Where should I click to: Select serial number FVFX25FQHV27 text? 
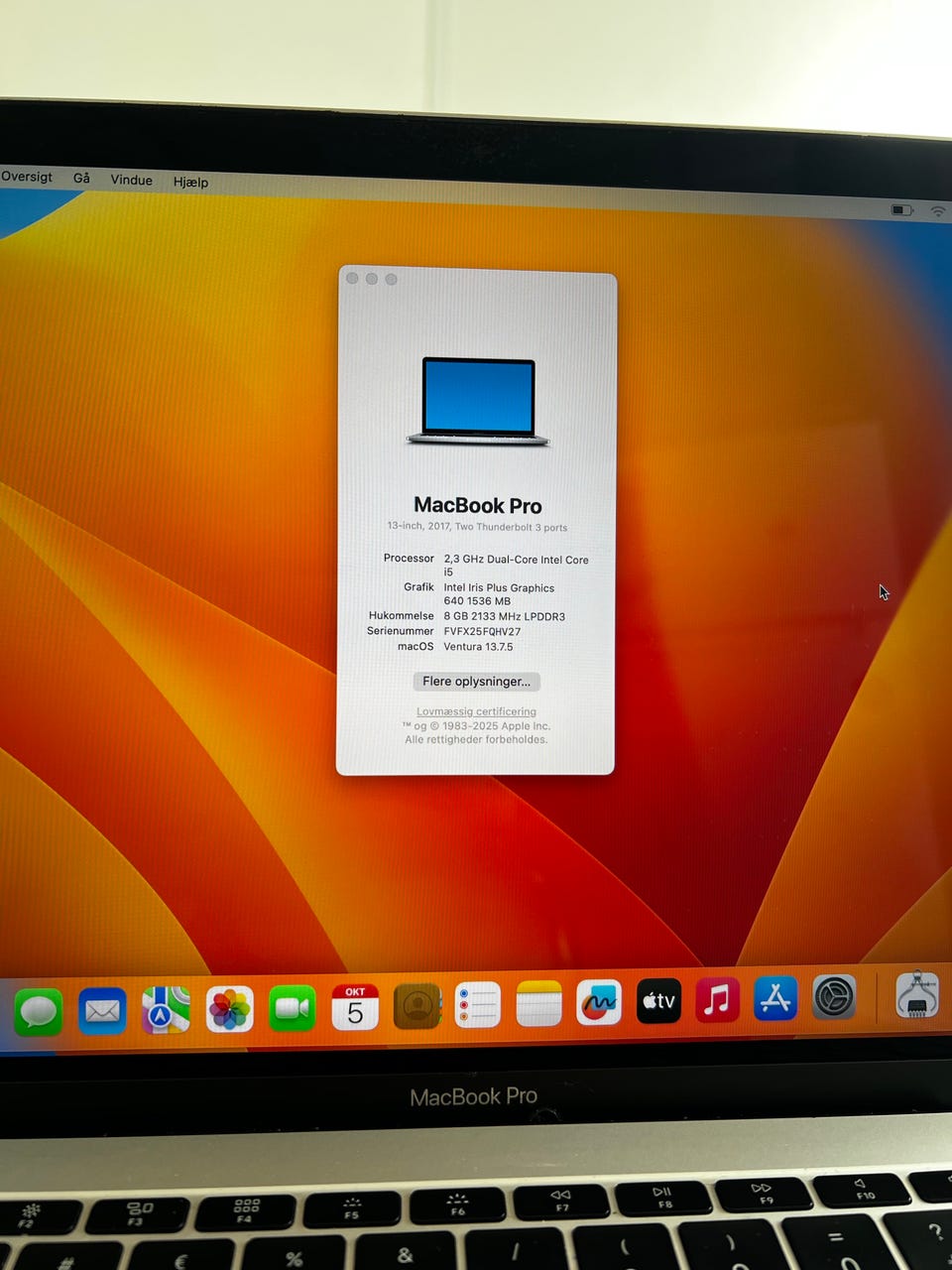tap(482, 631)
